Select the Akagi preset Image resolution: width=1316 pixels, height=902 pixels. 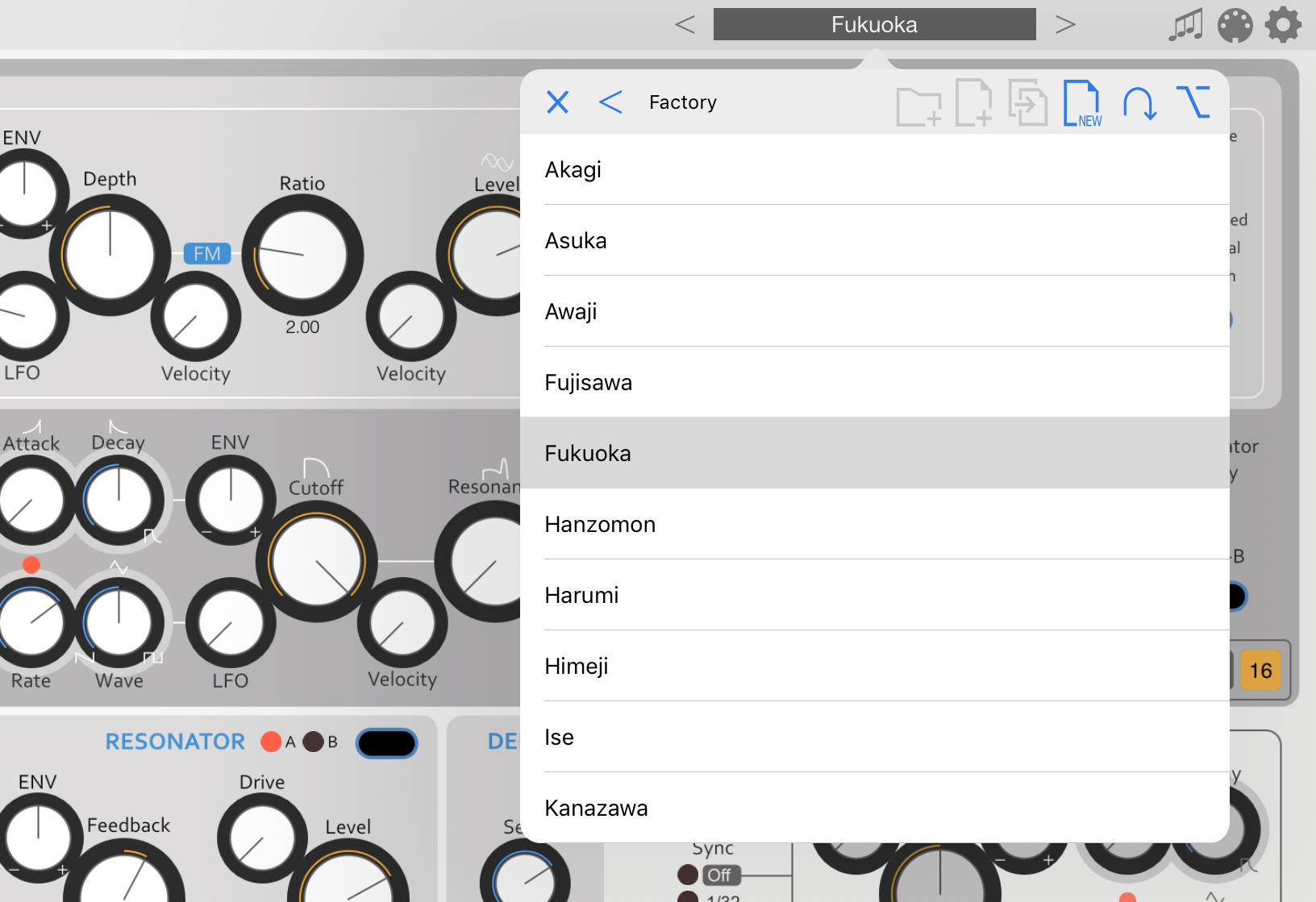pyautogui.click(x=875, y=169)
